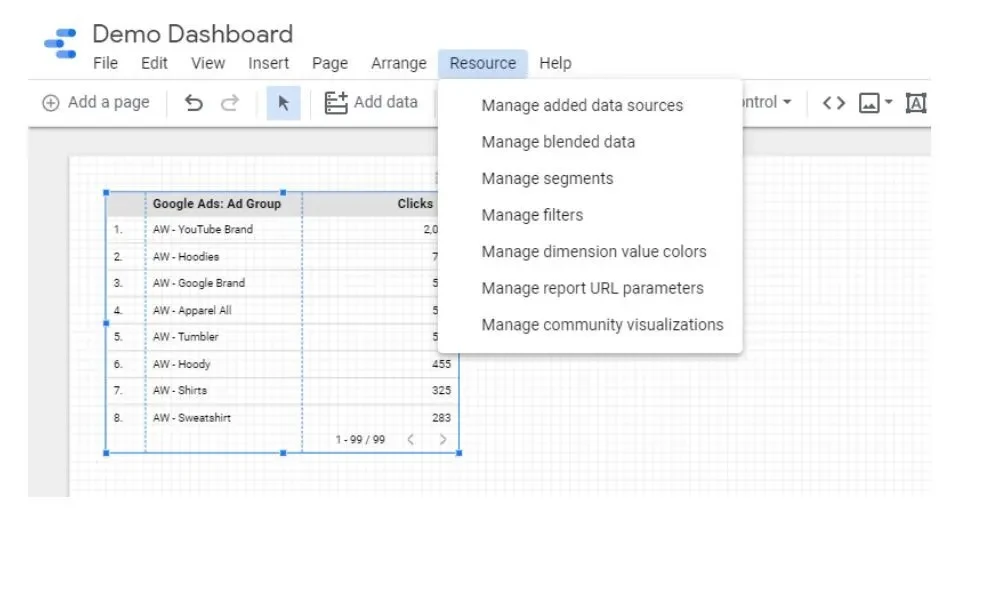
Task: Click the image insertion icon
Action: point(867,101)
